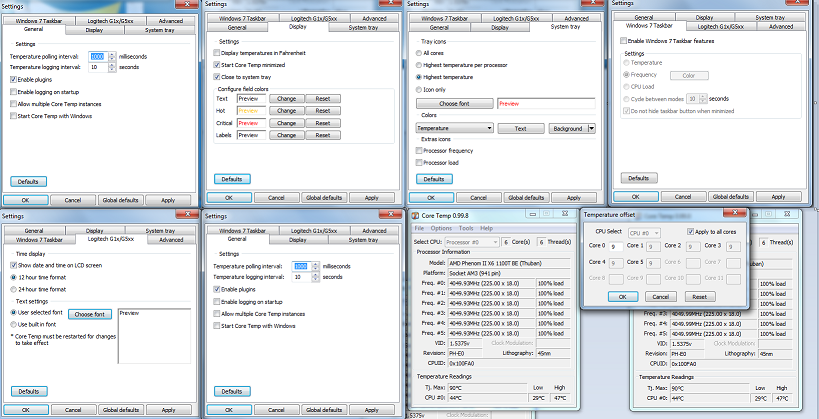Enable Display temperatures in Fahrenheit
This screenshot has width=819, height=419.
pos(214,52)
